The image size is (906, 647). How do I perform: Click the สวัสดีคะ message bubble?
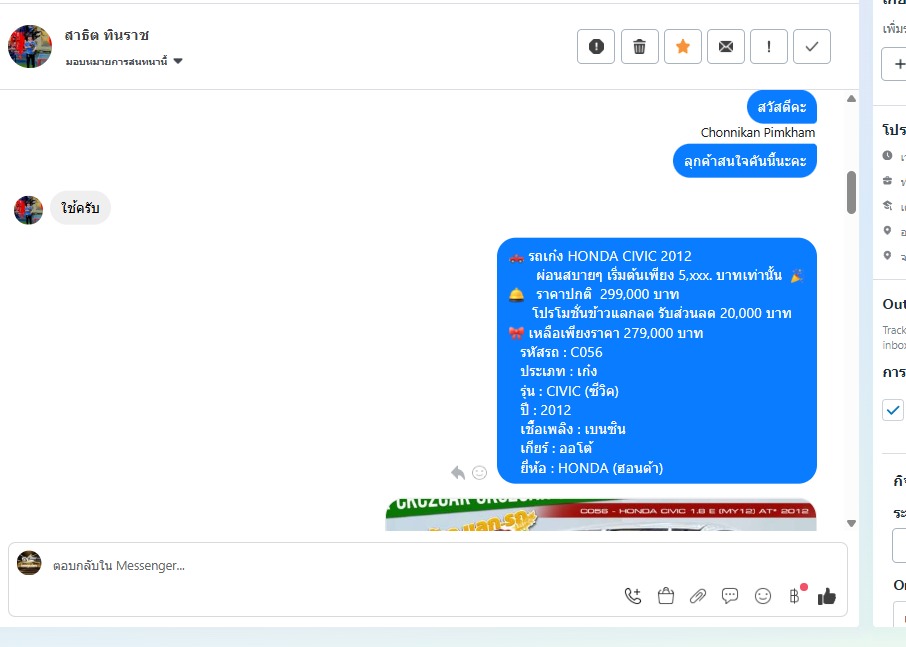pyautogui.click(x=782, y=107)
